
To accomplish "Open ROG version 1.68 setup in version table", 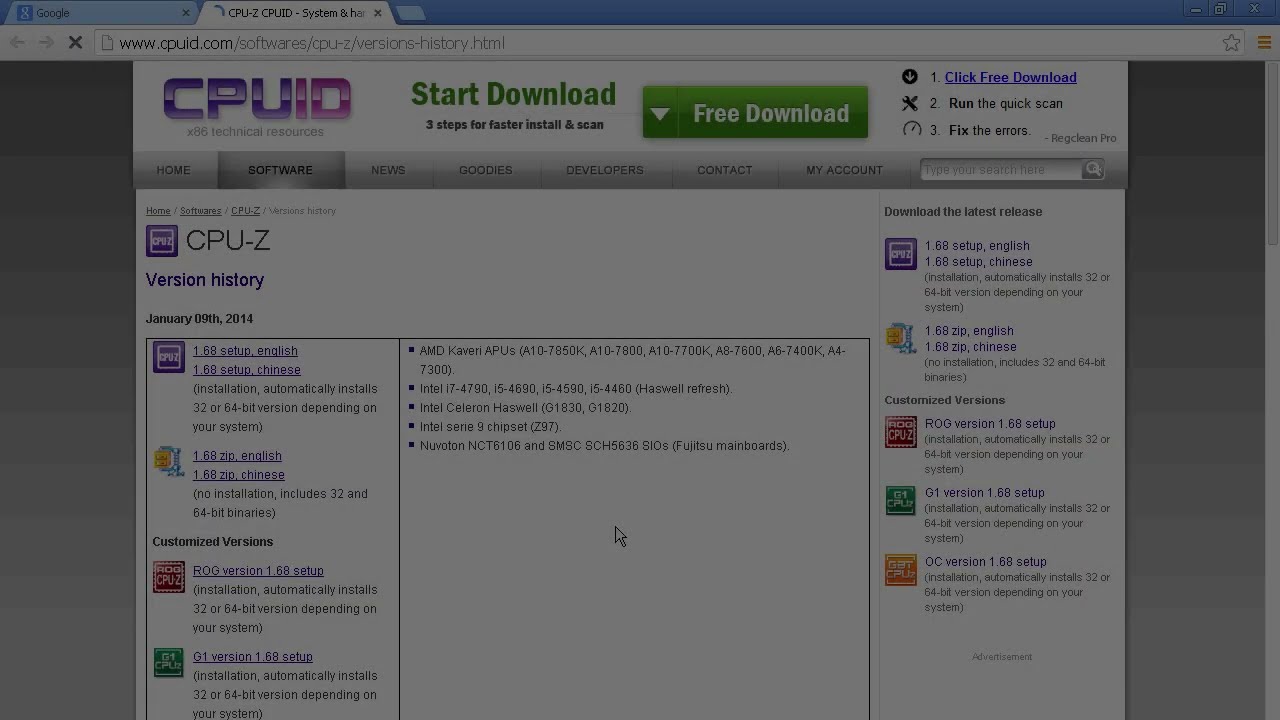I will click(258, 571).
